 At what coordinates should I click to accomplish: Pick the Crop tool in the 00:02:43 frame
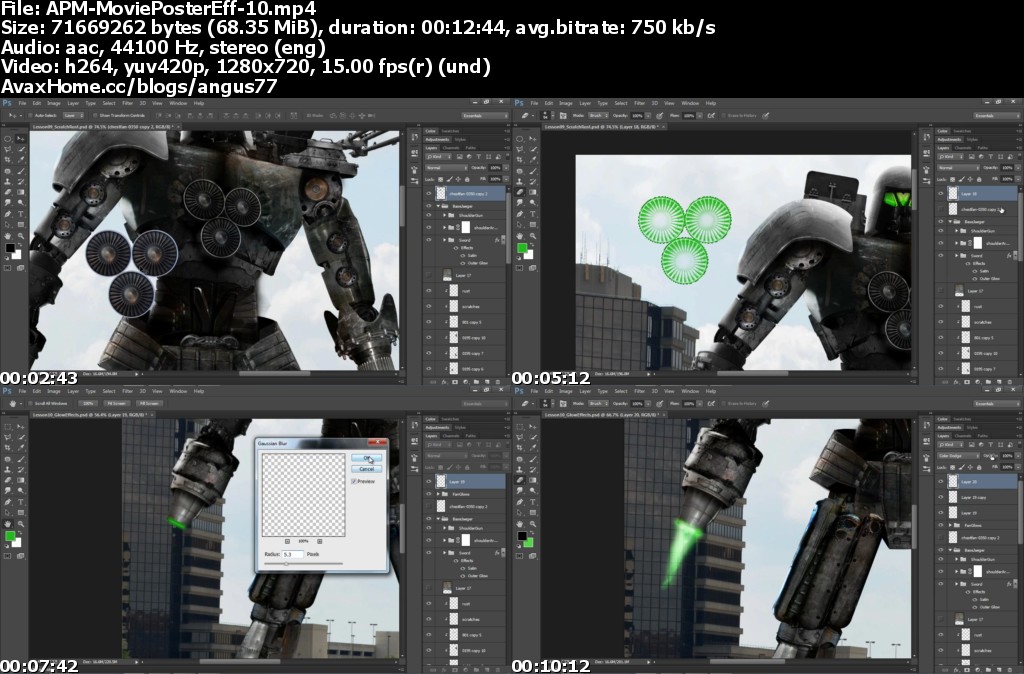pos(7,159)
